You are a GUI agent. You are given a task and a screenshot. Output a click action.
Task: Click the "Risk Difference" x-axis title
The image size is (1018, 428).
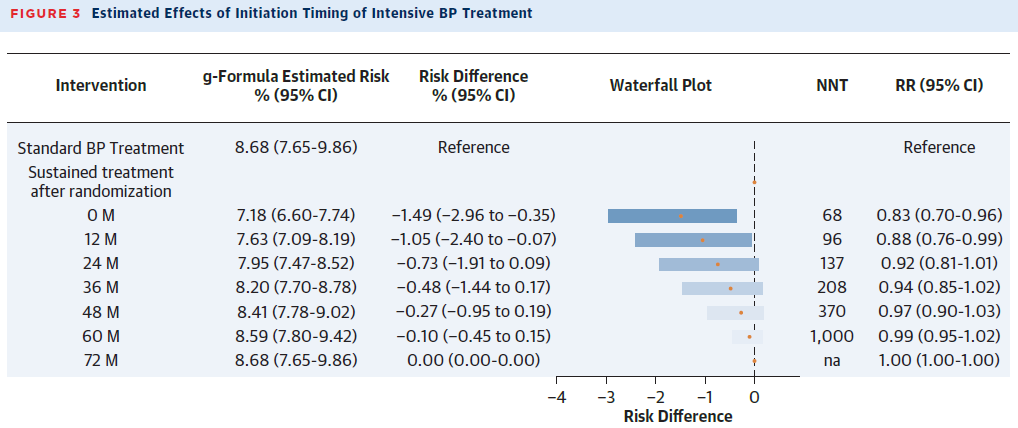click(678, 416)
